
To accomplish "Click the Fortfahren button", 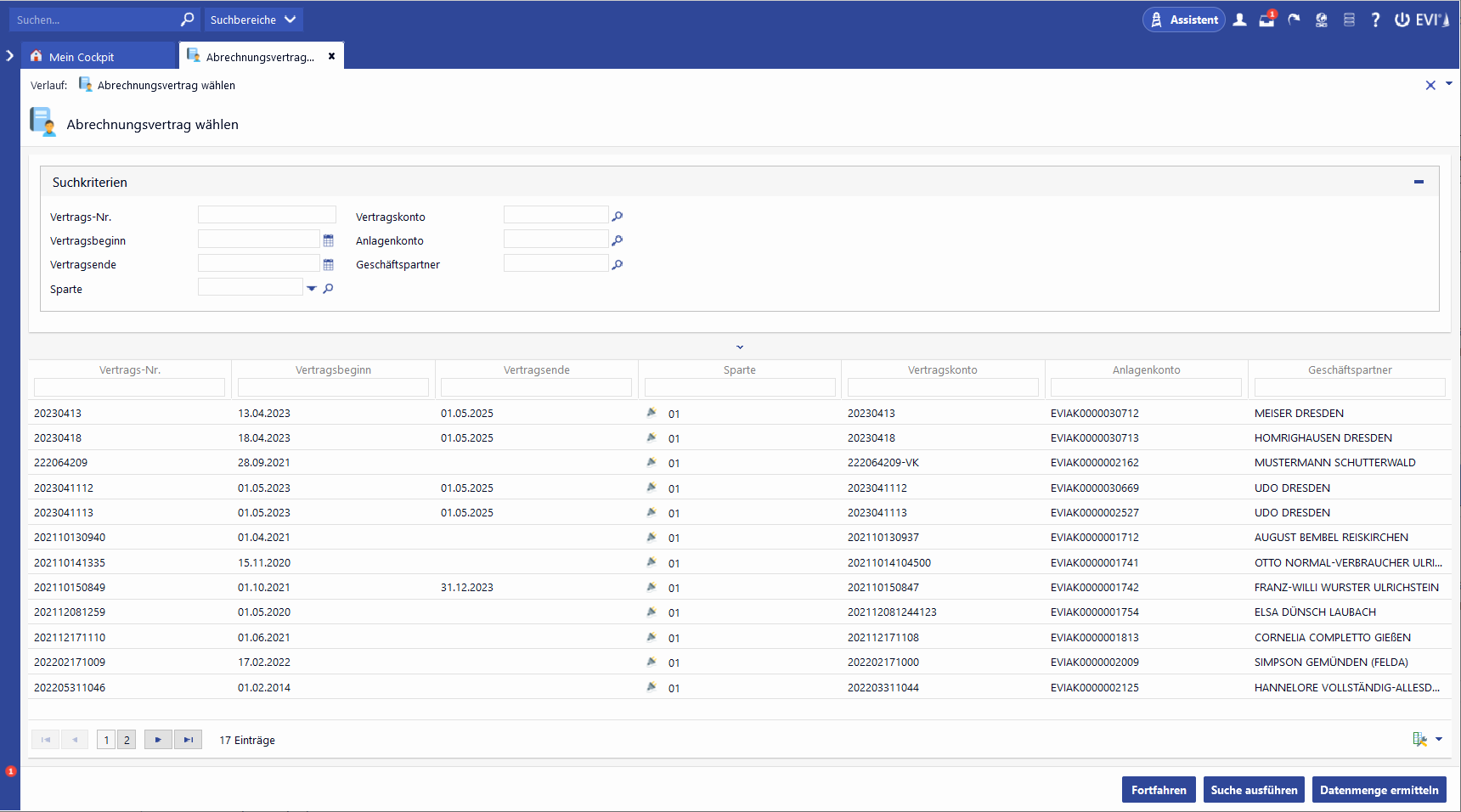I will [1159, 790].
